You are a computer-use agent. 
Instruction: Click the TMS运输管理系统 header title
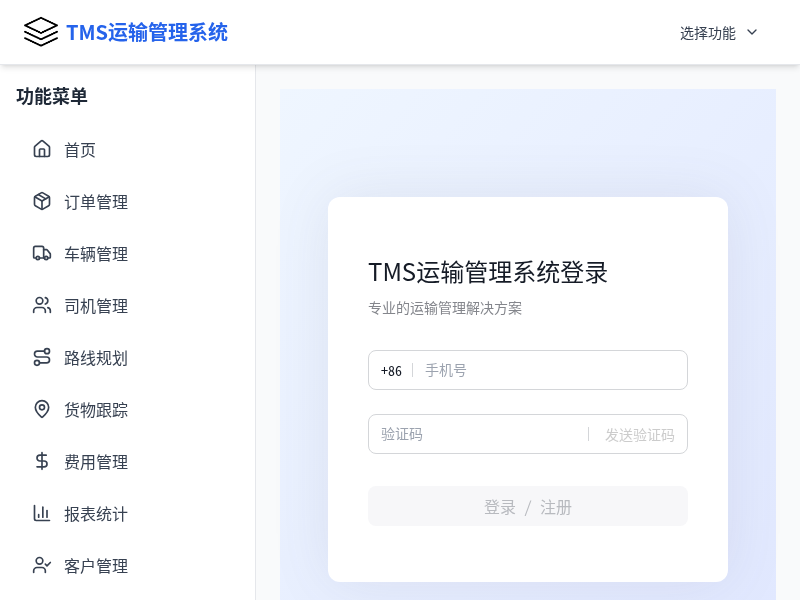(x=147, y=33)
